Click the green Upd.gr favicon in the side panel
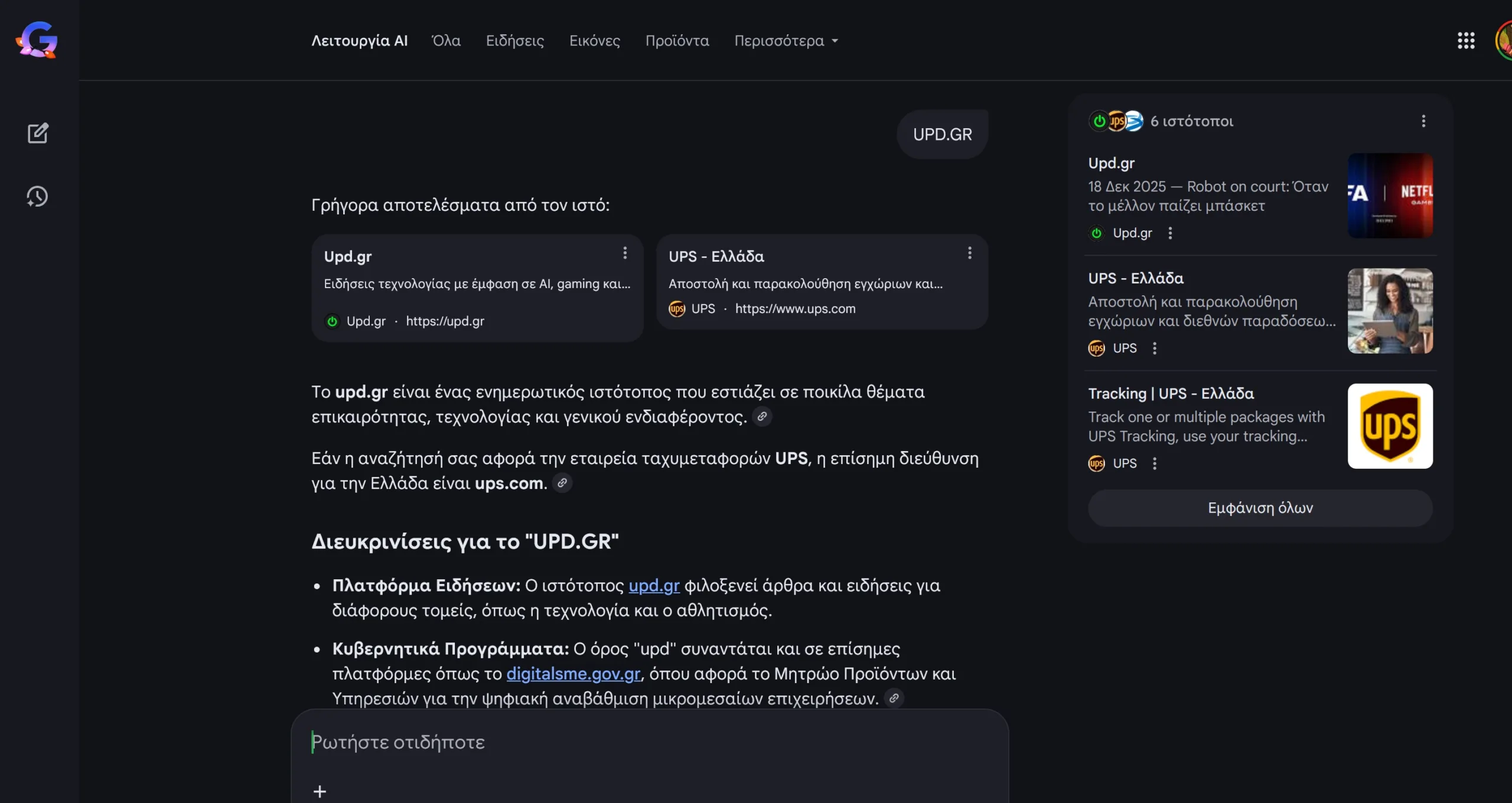1512x803 pixels. [1097, 233]
